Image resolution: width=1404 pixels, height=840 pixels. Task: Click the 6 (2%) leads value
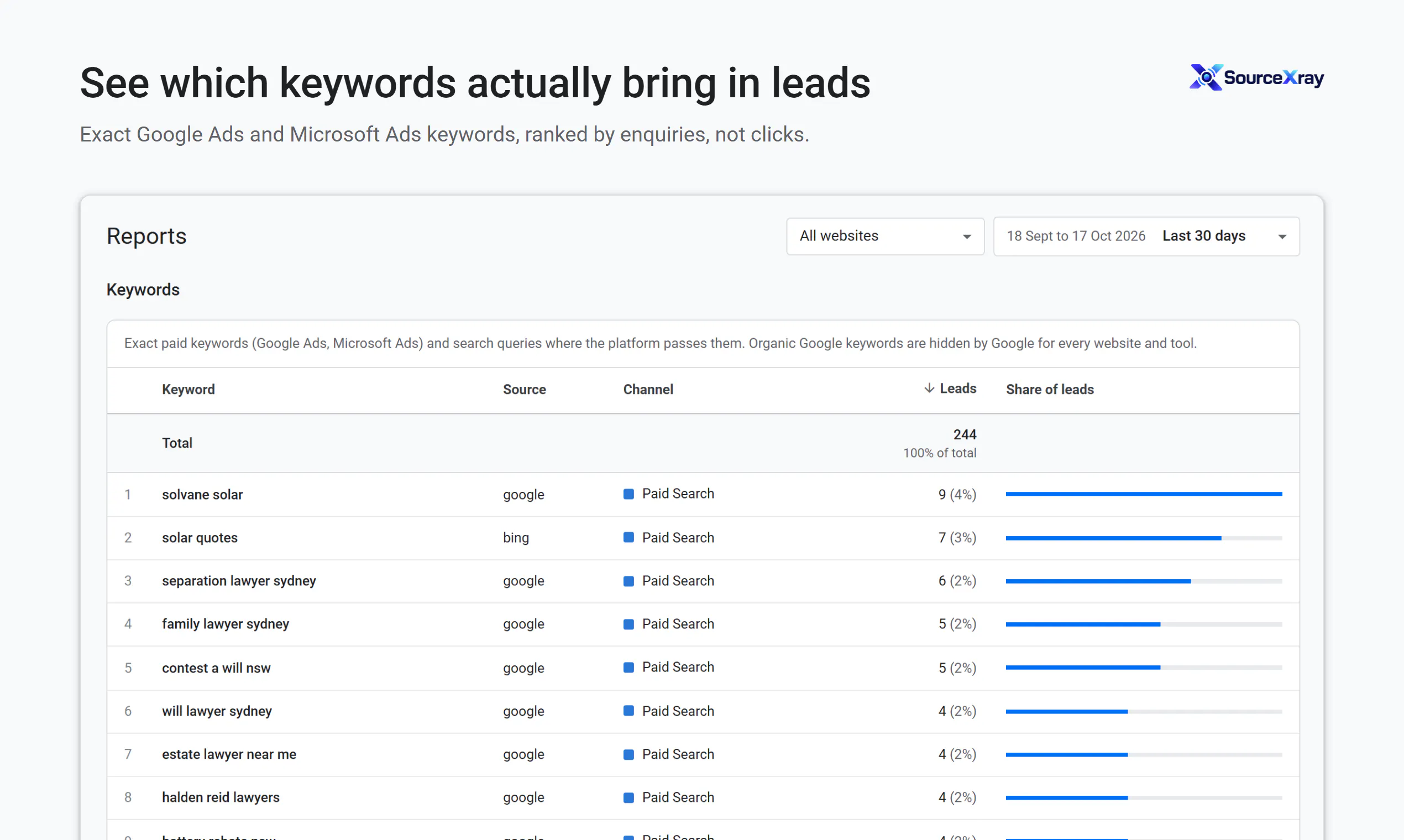957,581
